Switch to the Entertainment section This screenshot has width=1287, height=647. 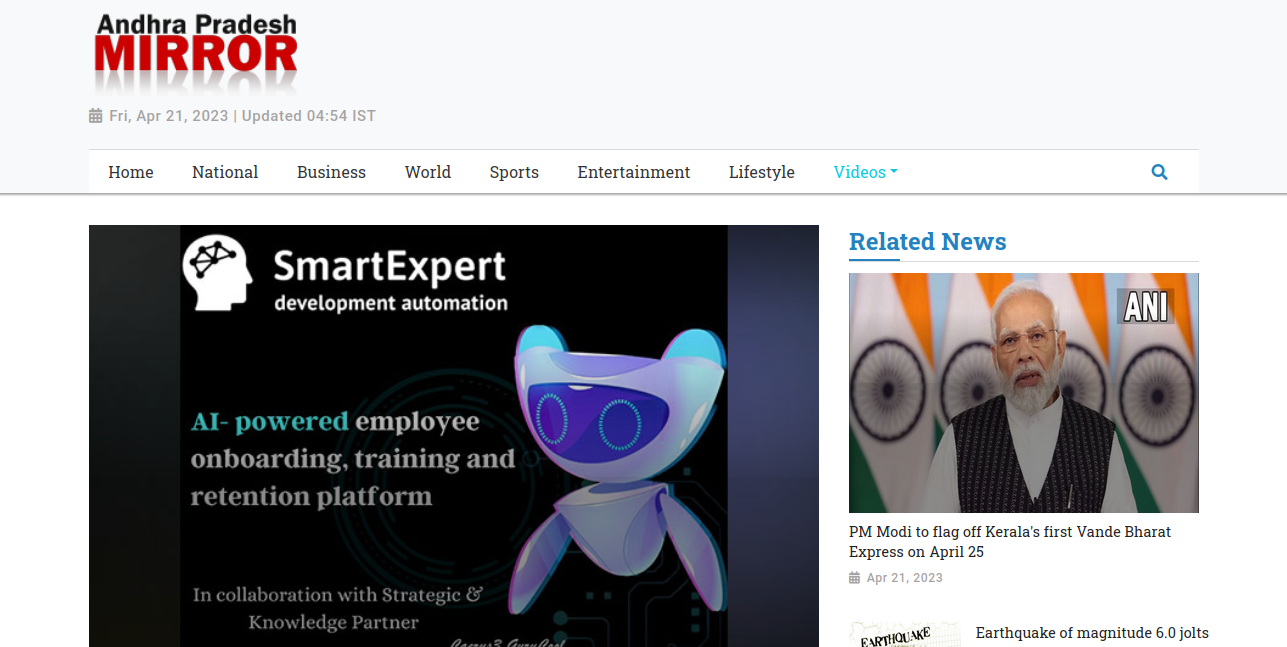pyautogui.click(x=634, y=172)
